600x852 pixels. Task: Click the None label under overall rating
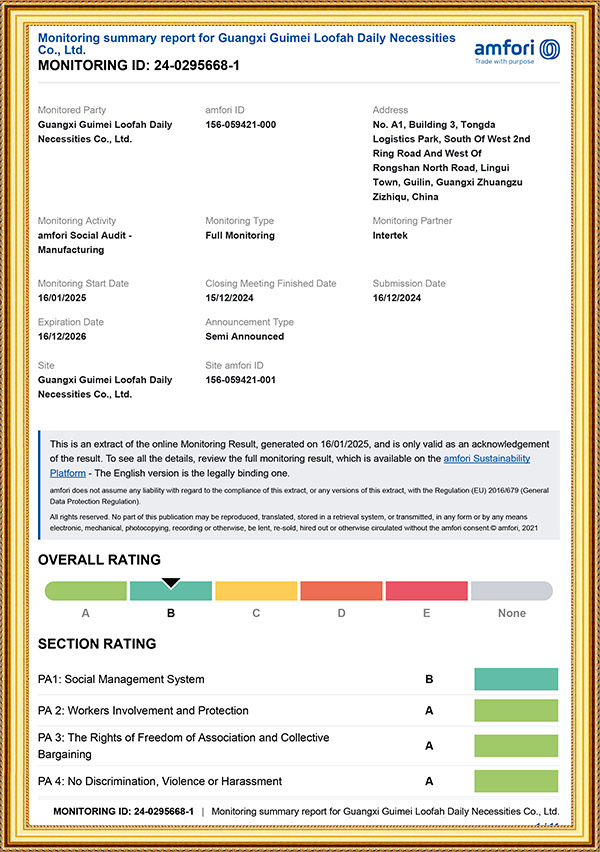coord(512,613)
